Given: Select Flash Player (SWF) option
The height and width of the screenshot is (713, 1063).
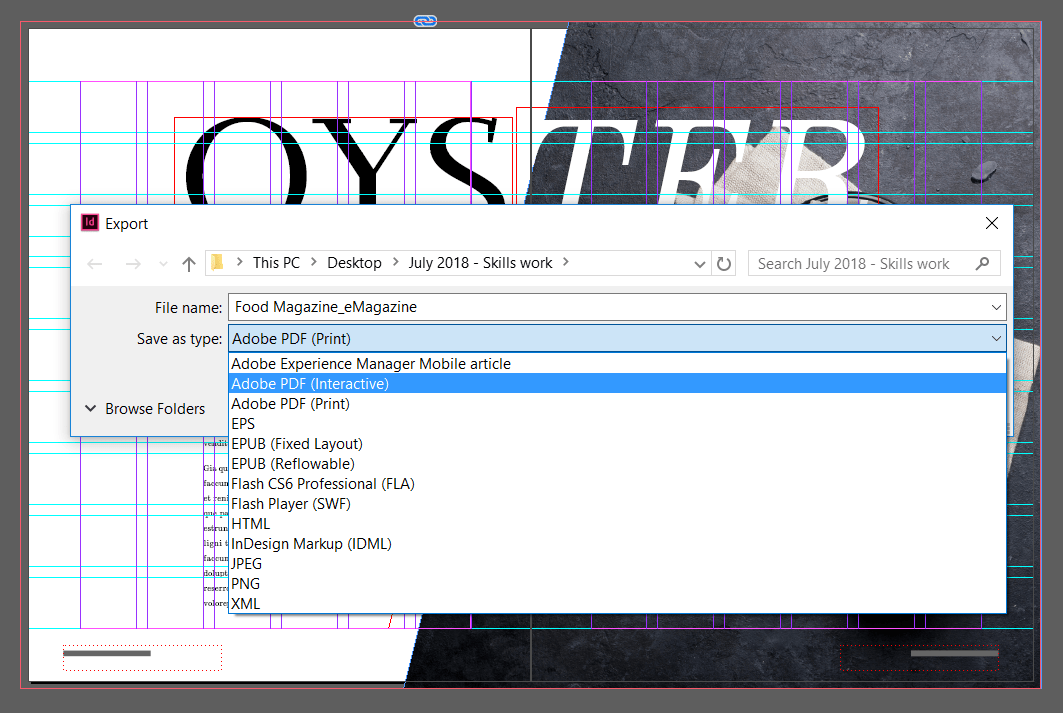Looking at the screenshot, I should pos(617,504).
